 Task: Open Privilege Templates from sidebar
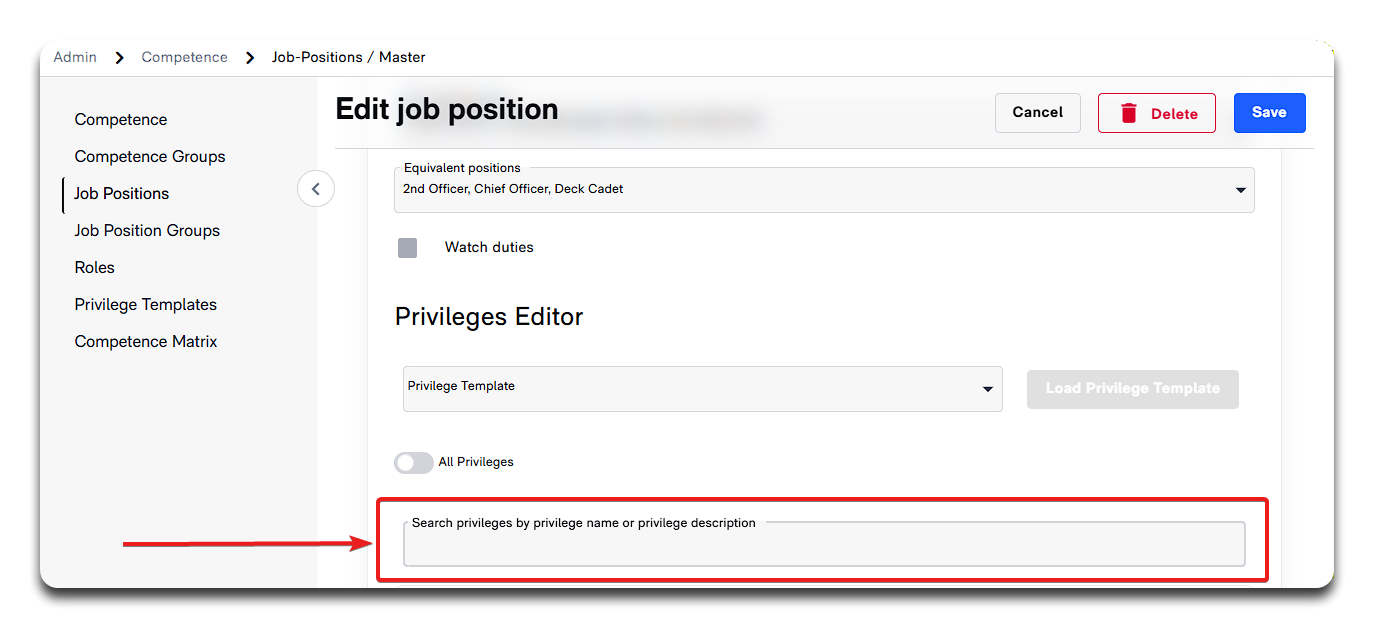(146, 305)
